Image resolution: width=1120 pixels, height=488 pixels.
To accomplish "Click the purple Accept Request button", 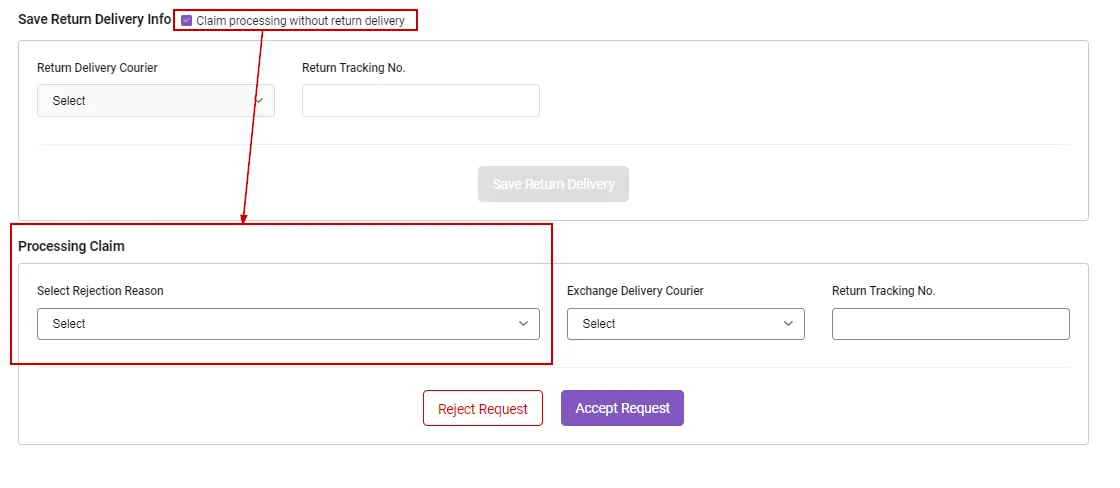I will 622,408.
